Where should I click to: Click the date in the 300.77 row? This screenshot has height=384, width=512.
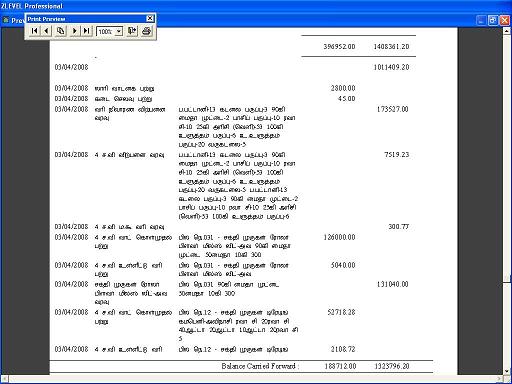click(71, 227)
